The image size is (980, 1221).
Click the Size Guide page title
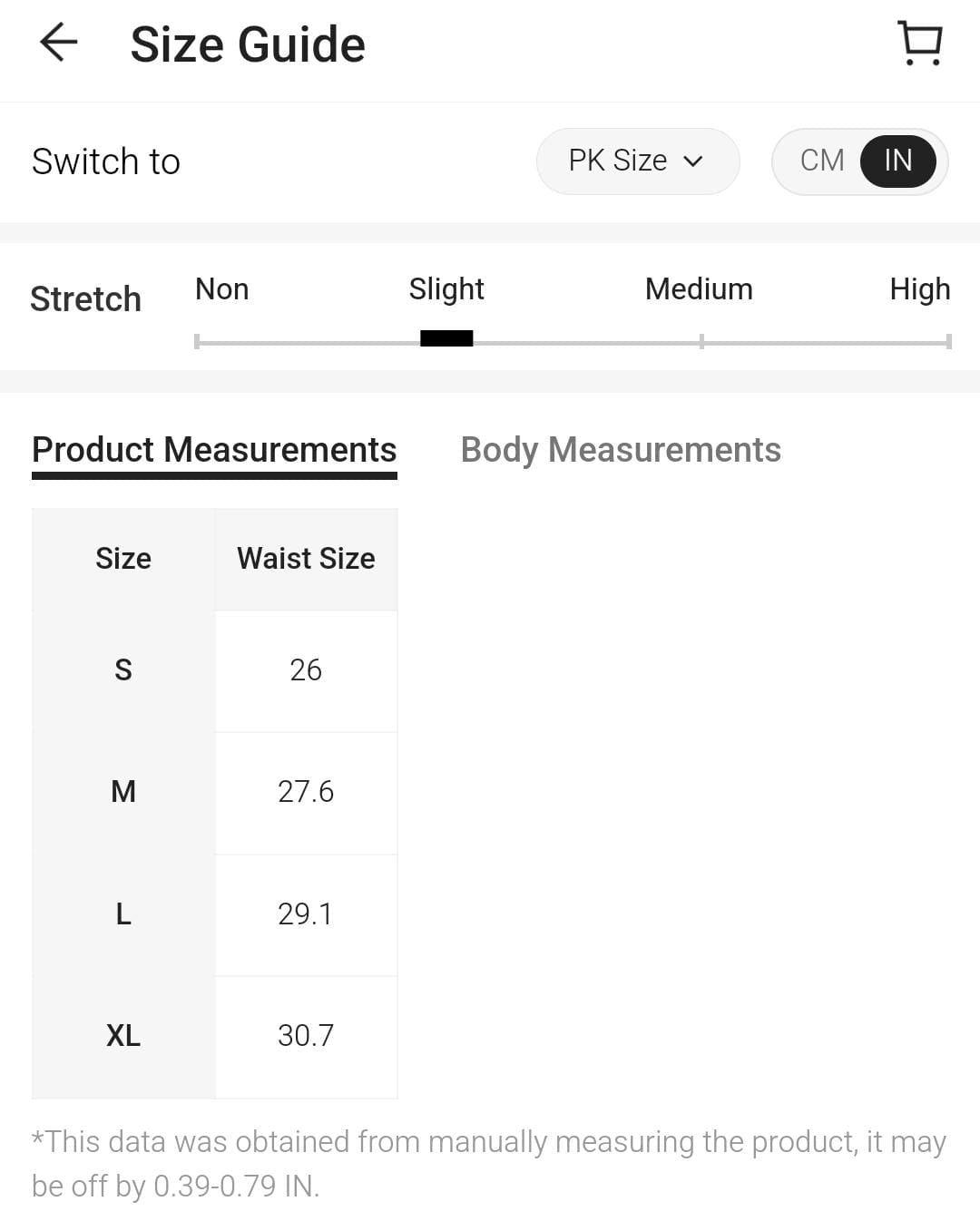coord(248,44)
